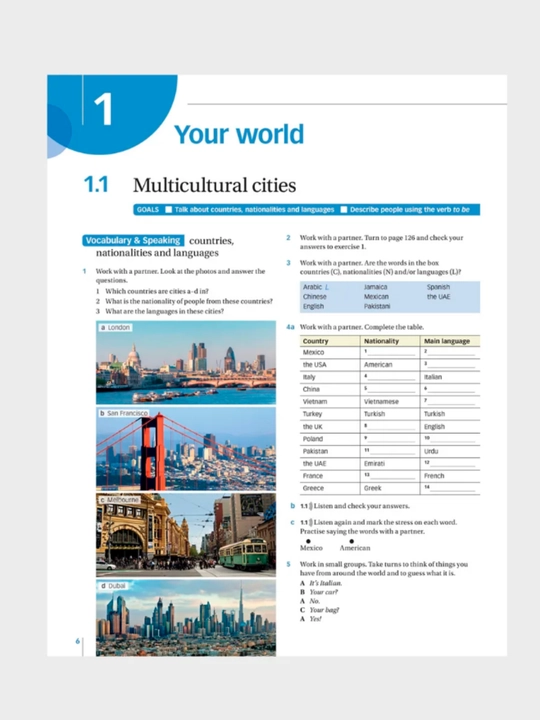Click the Country column header
Screen dimensions: 540x720
pos(316,341)
